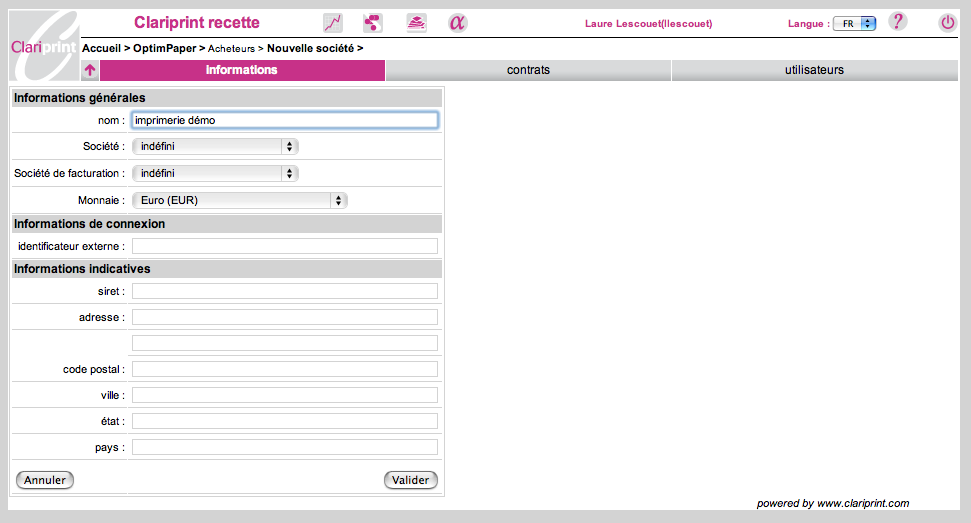
Task: Open the stacked paper icon in header
Action: 417,23
